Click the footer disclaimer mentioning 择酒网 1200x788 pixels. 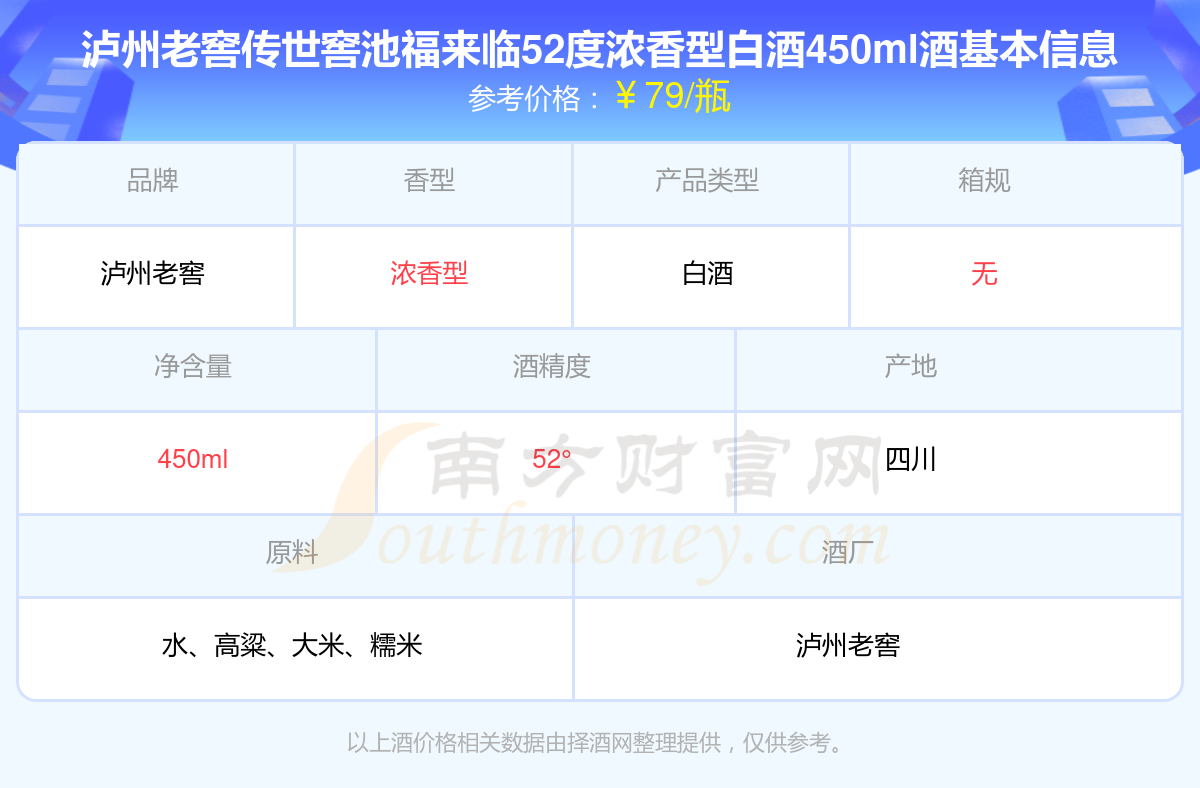coord(598,743)
